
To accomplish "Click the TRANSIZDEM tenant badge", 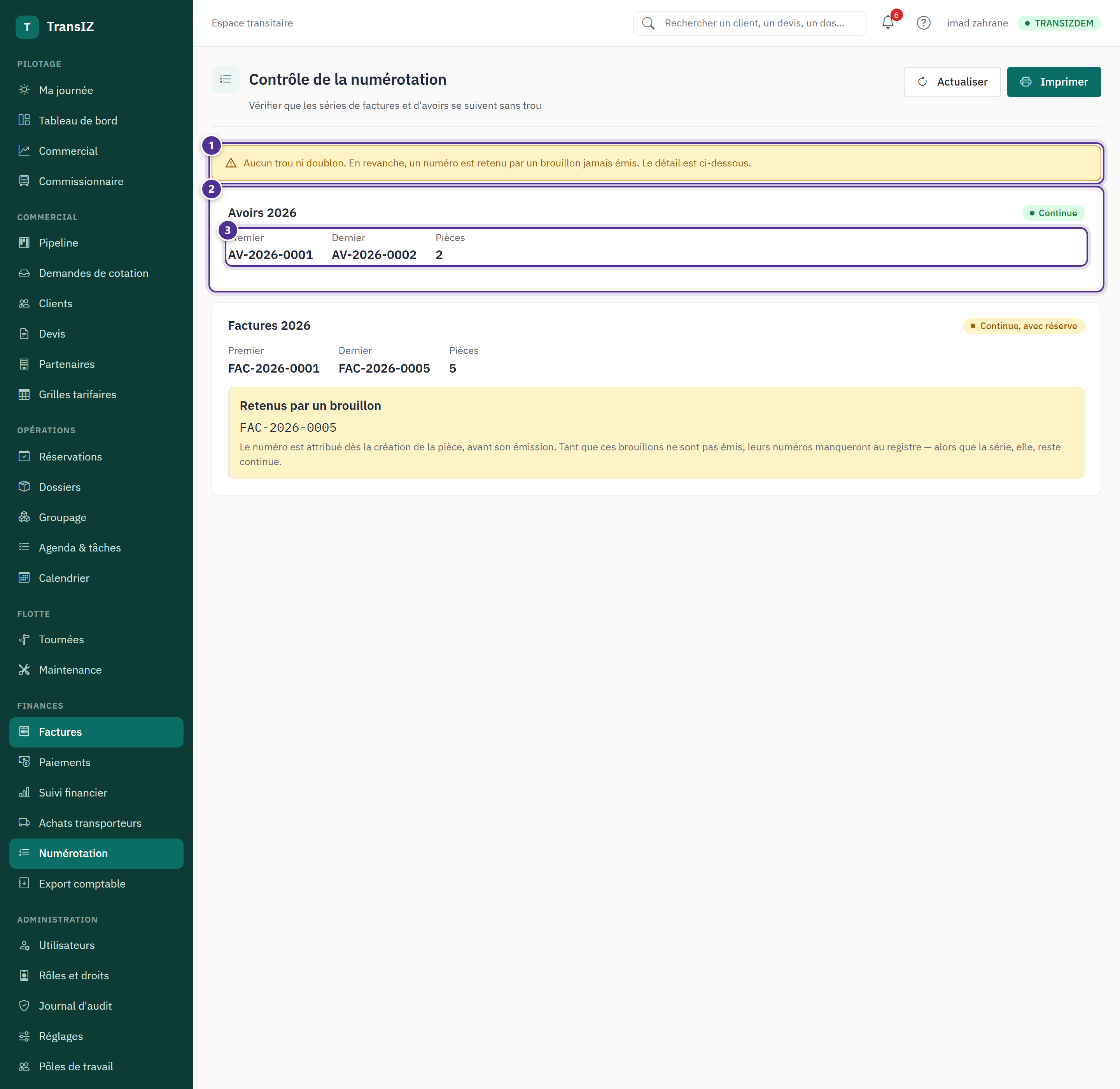I will coord(1059,23).
